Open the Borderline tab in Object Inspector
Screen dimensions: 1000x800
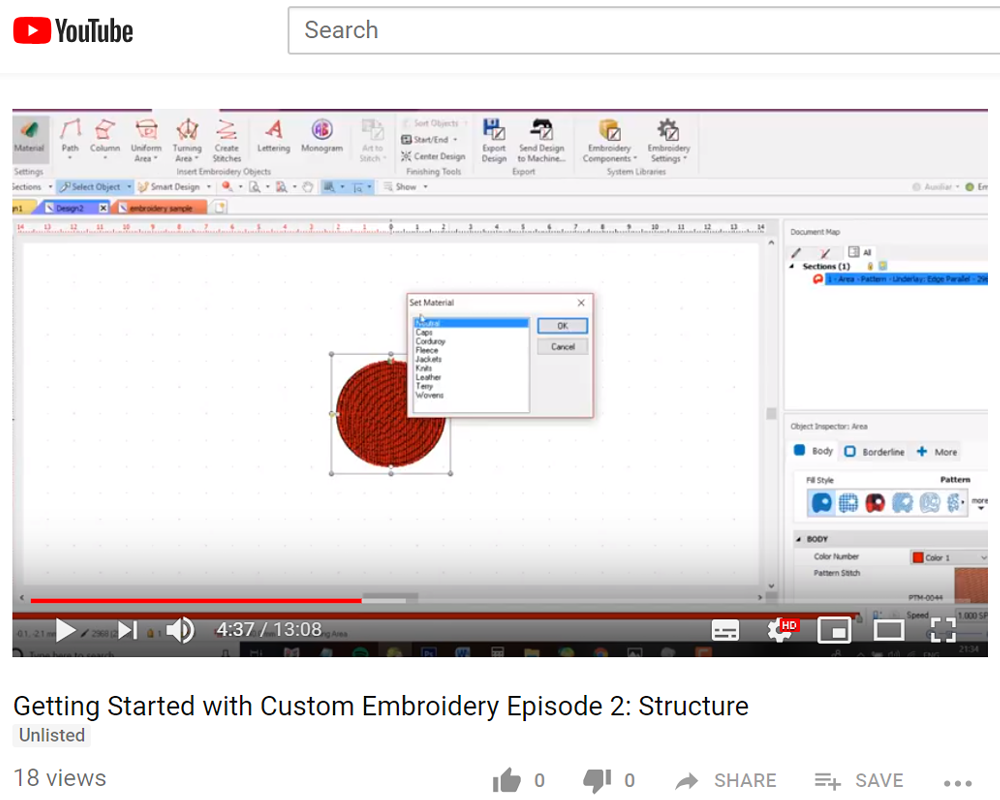coord(874,451)
